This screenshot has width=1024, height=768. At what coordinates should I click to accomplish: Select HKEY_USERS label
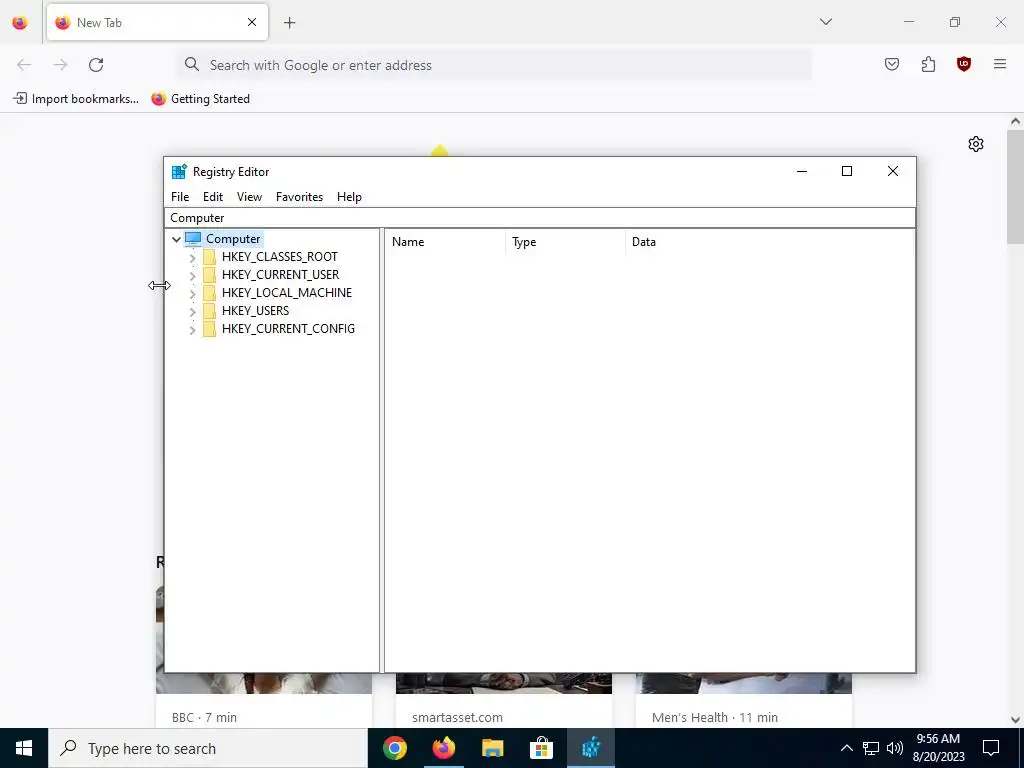coord(255,311)
